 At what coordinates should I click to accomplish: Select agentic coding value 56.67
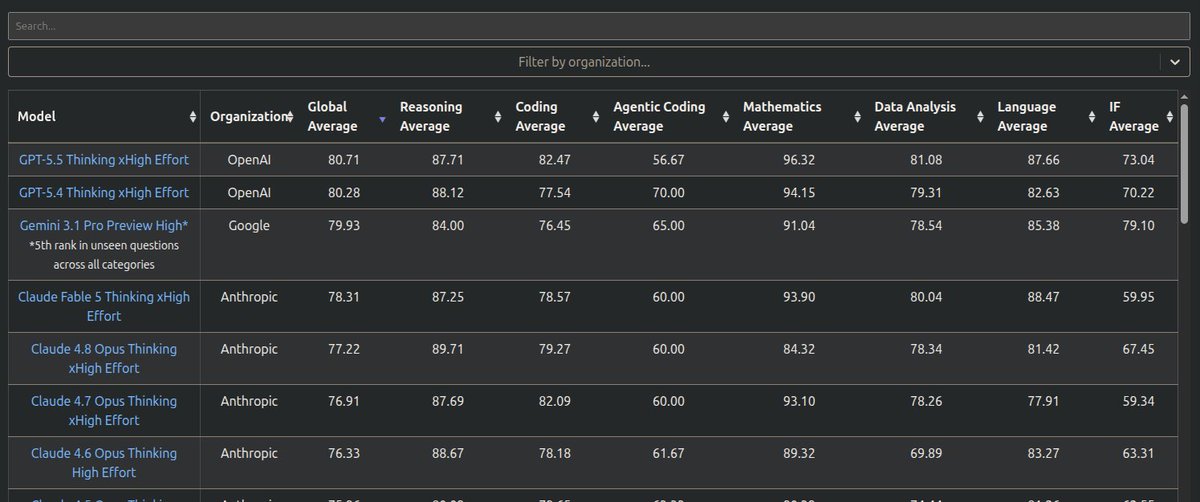click(x=668, y=160)
